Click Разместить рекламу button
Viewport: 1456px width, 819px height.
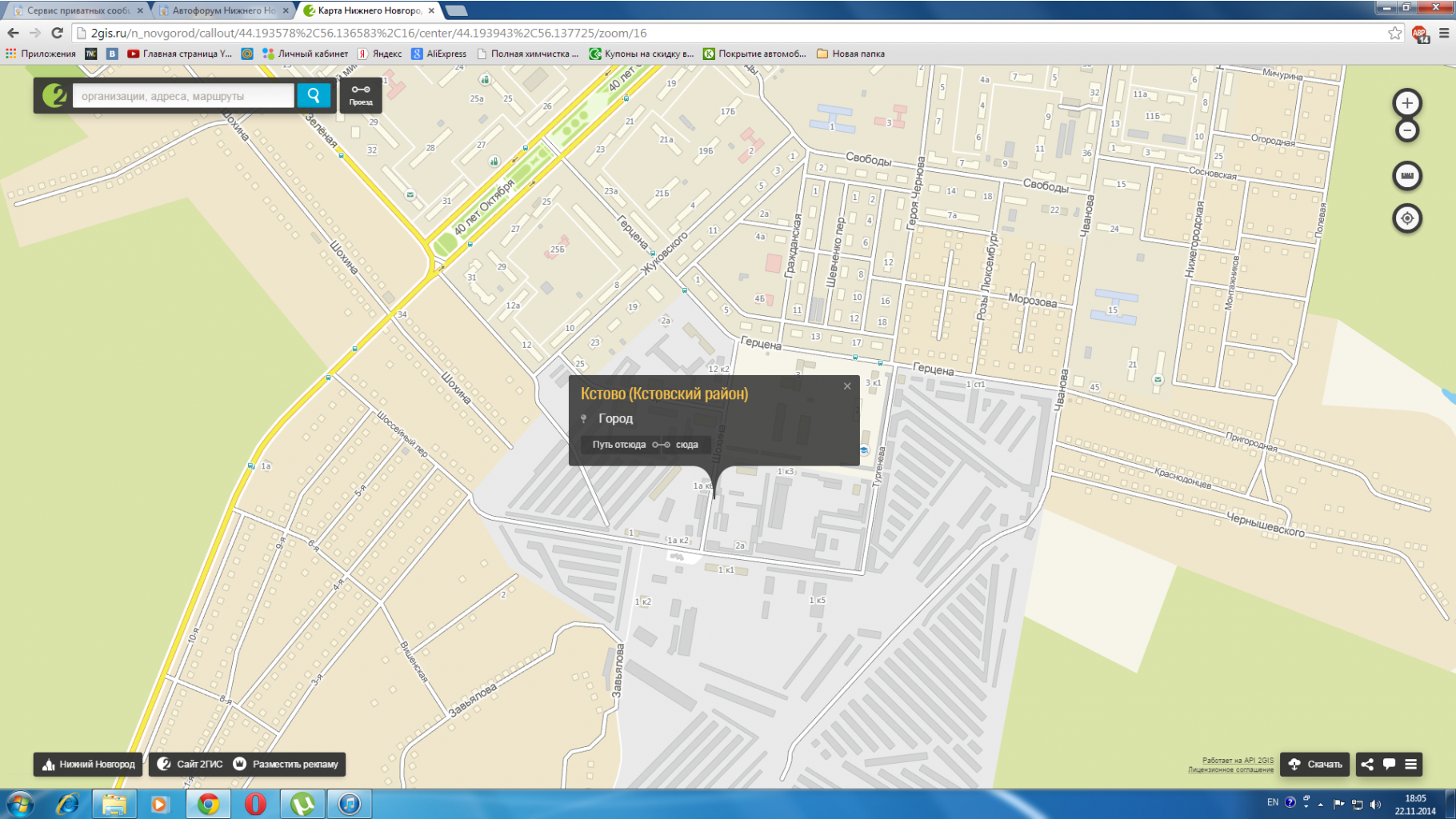click(286, 765)
